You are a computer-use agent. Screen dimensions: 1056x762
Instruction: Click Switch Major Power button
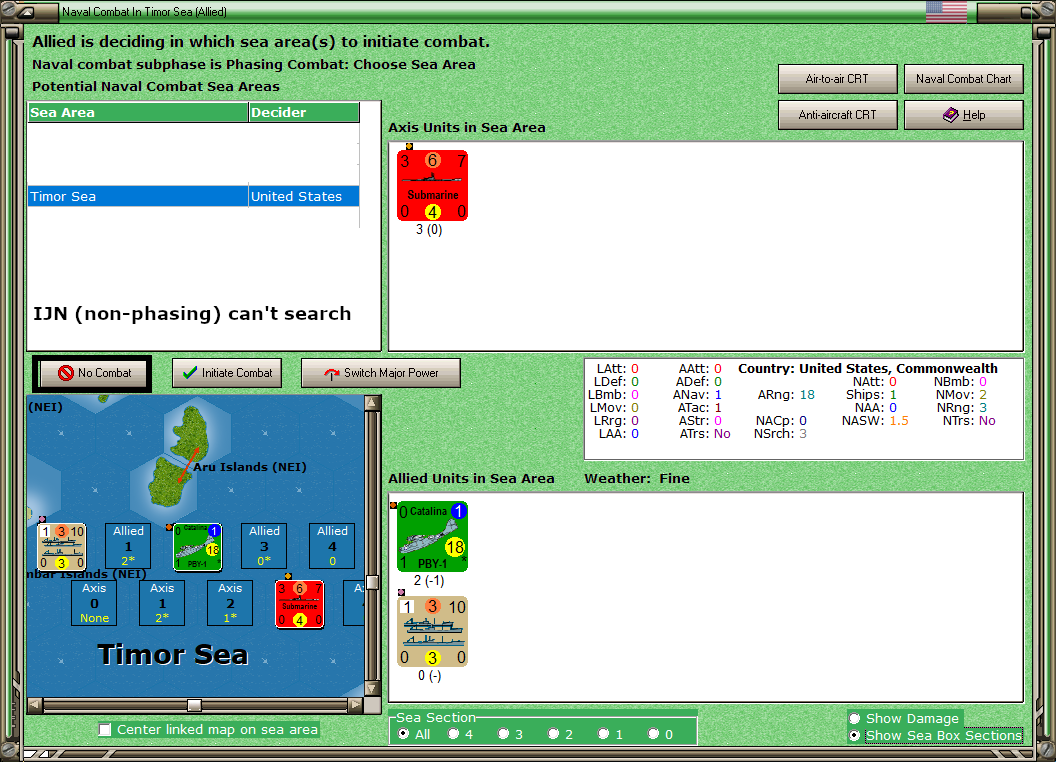click(x=381, y=373)
